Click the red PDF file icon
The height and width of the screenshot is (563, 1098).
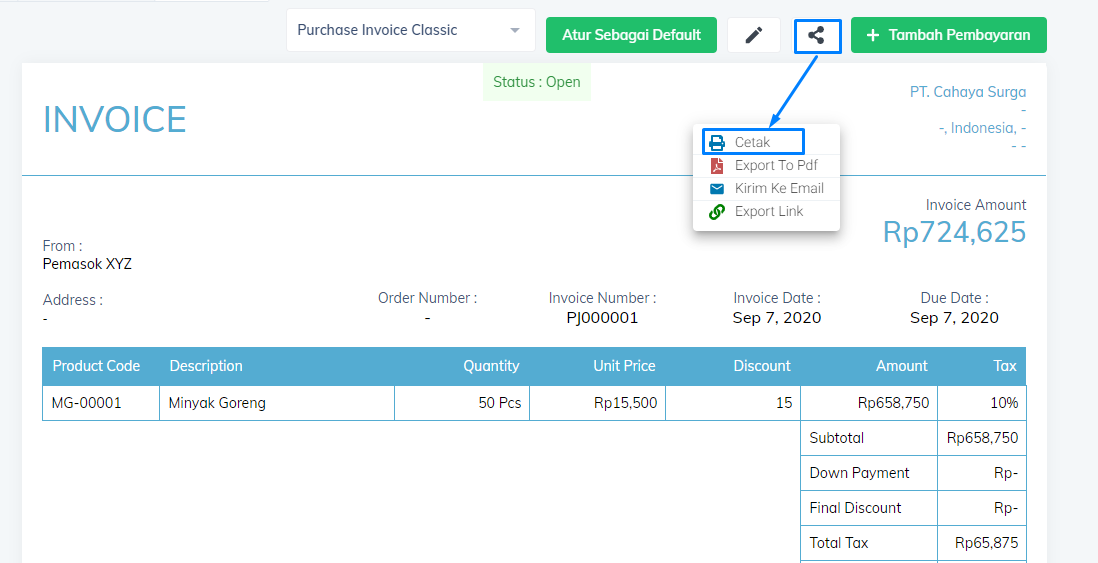(717, 166)
